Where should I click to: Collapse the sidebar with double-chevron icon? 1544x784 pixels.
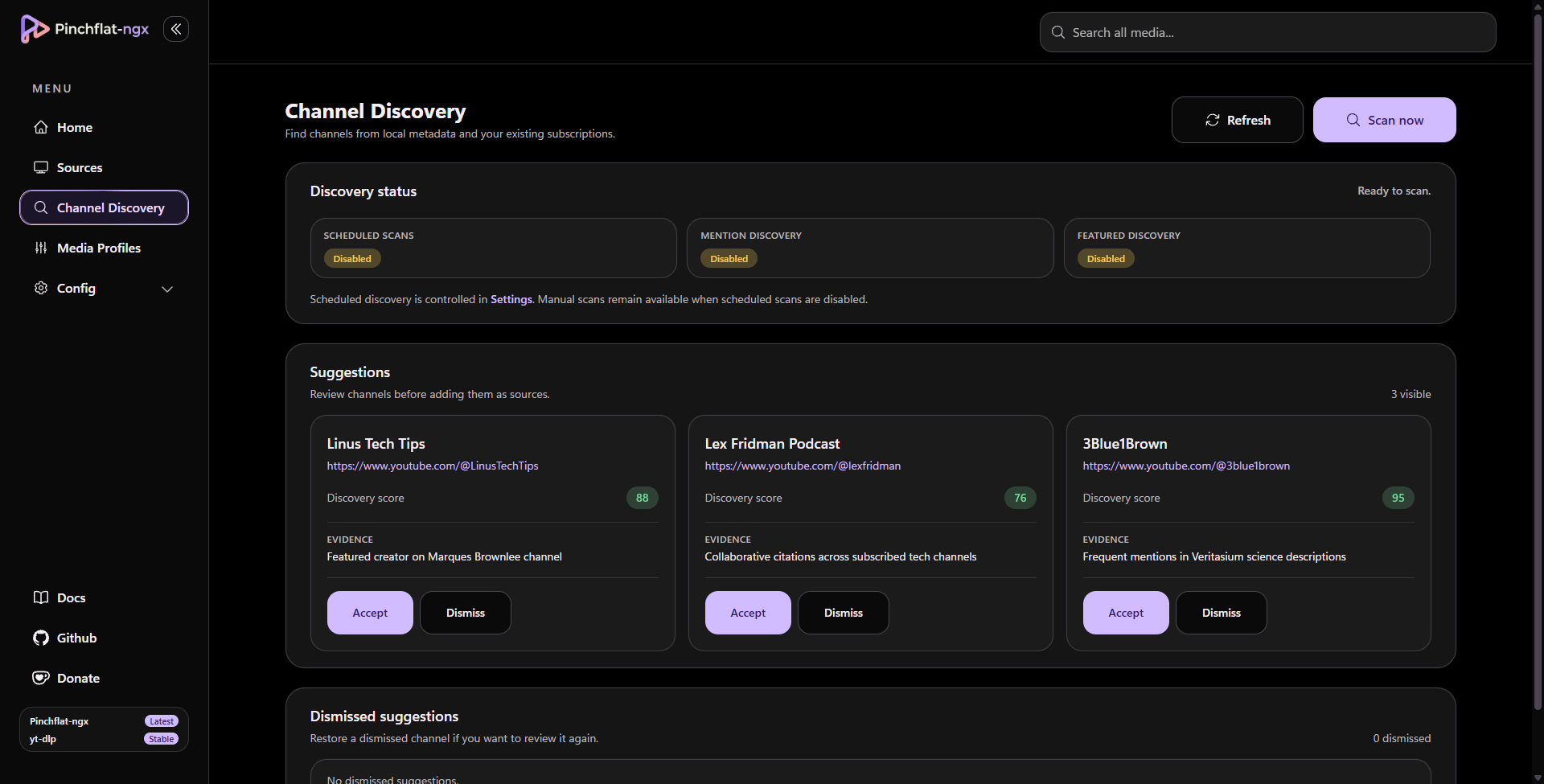tap(176, 29)
